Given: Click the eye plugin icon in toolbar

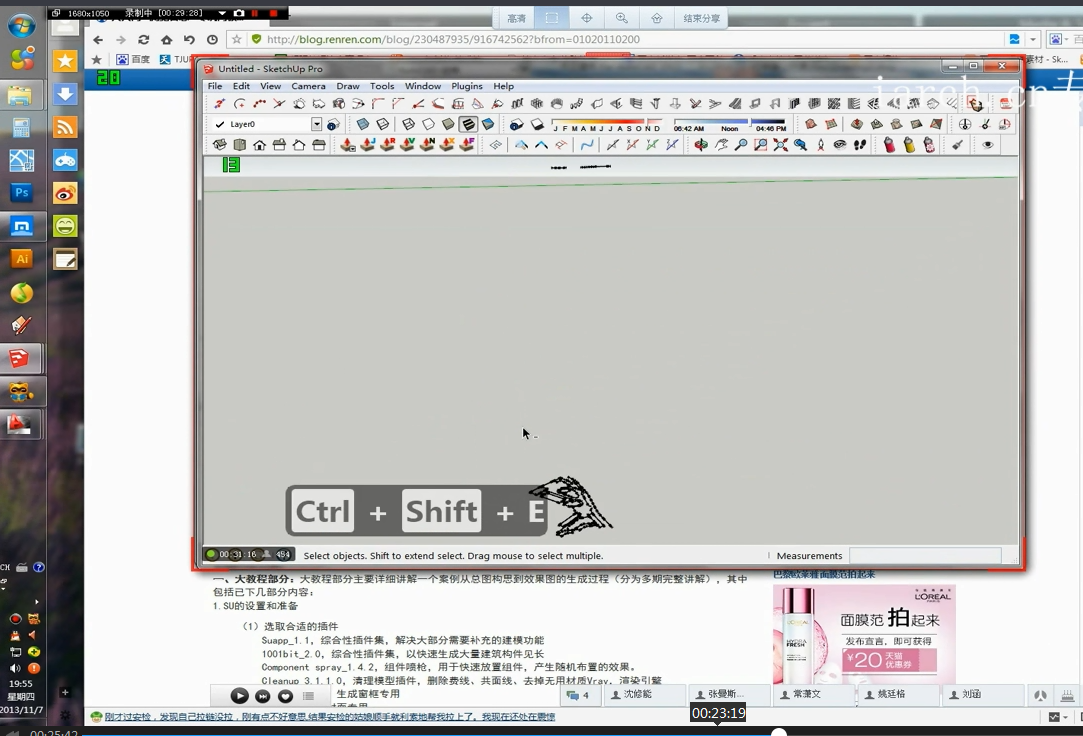Looking at the screenshot, I should click(988, 145).
